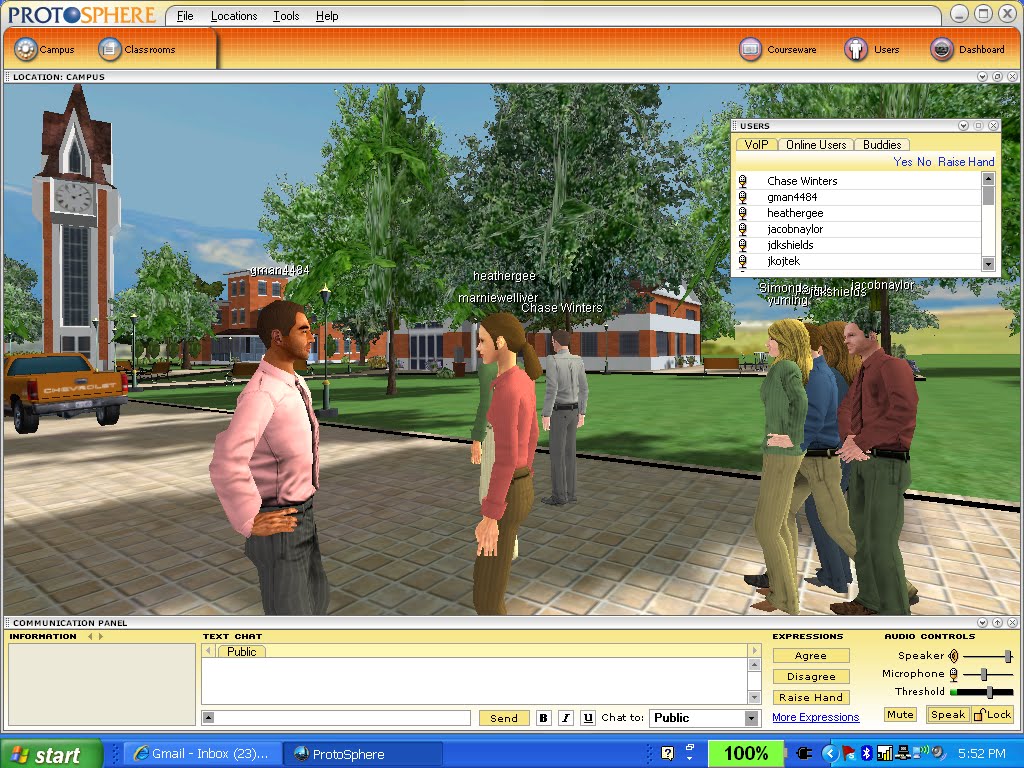
Task: Go to the next Information item arrow
Action: coord(101,636)
